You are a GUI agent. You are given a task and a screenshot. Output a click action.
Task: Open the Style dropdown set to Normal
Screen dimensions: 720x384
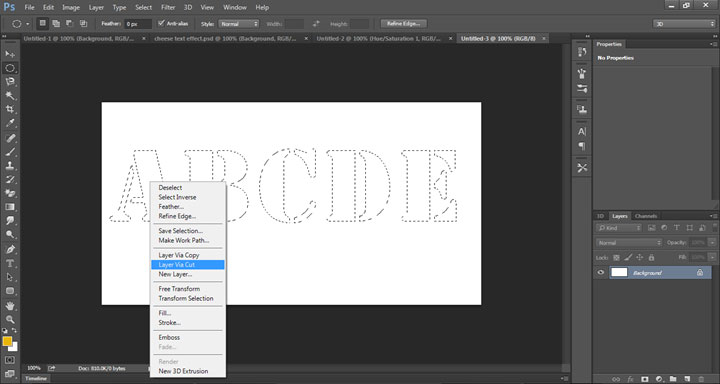coord(238,23)
